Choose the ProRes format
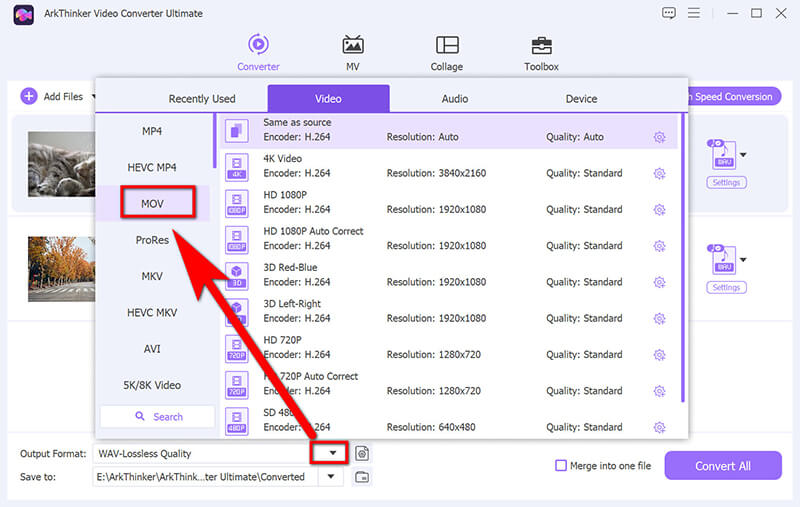The image size is (800, 507). click(152, 240)
